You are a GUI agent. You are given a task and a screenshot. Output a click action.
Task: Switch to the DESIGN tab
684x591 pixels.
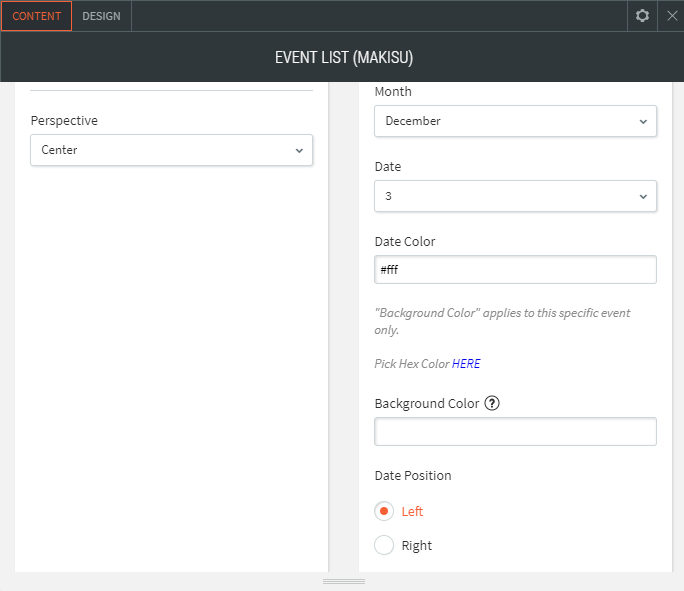[101, 16]
